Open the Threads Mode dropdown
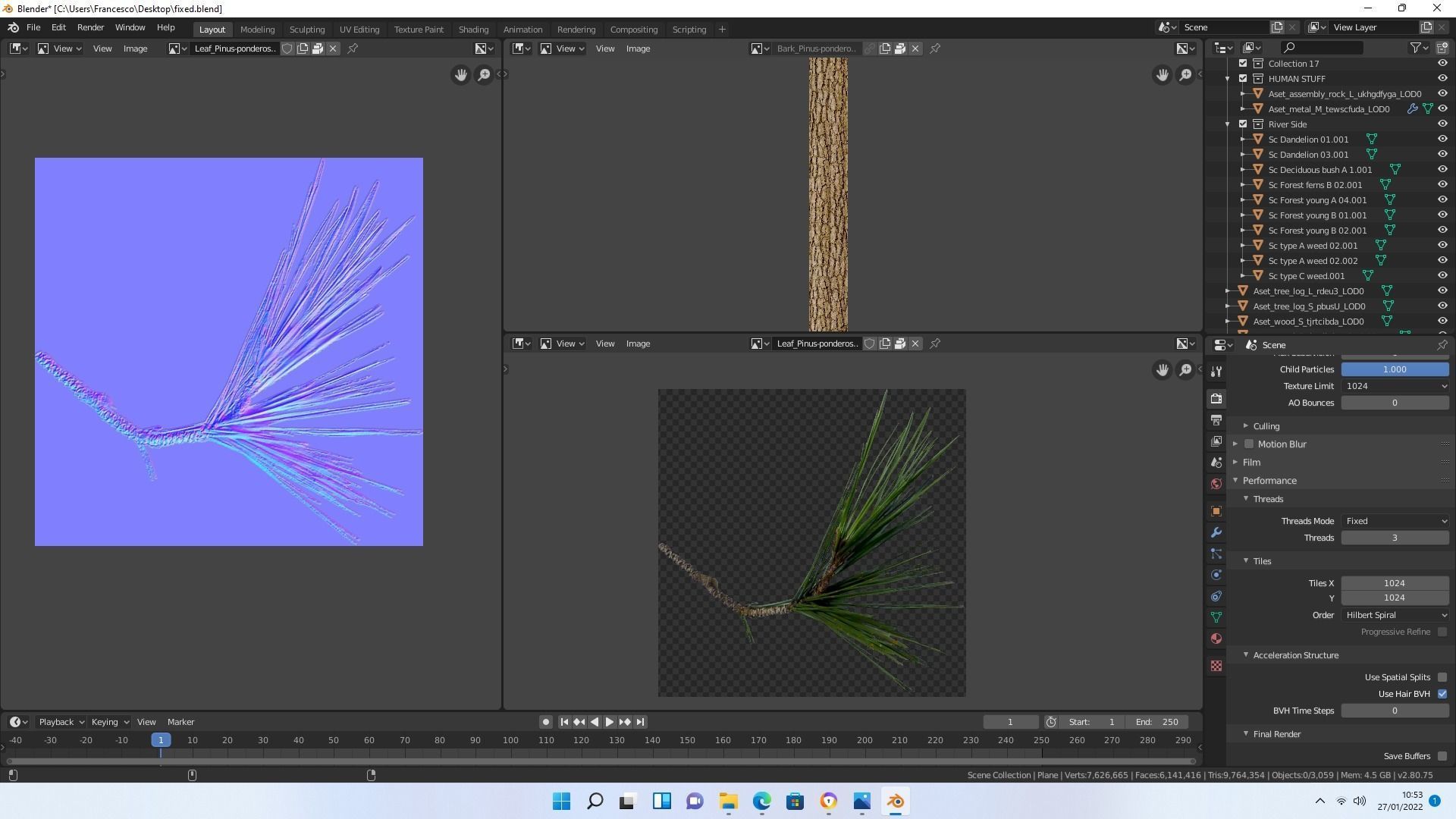Image resolution: width=1456 pixels, height=819 pixels. [x=1395, y=521]
